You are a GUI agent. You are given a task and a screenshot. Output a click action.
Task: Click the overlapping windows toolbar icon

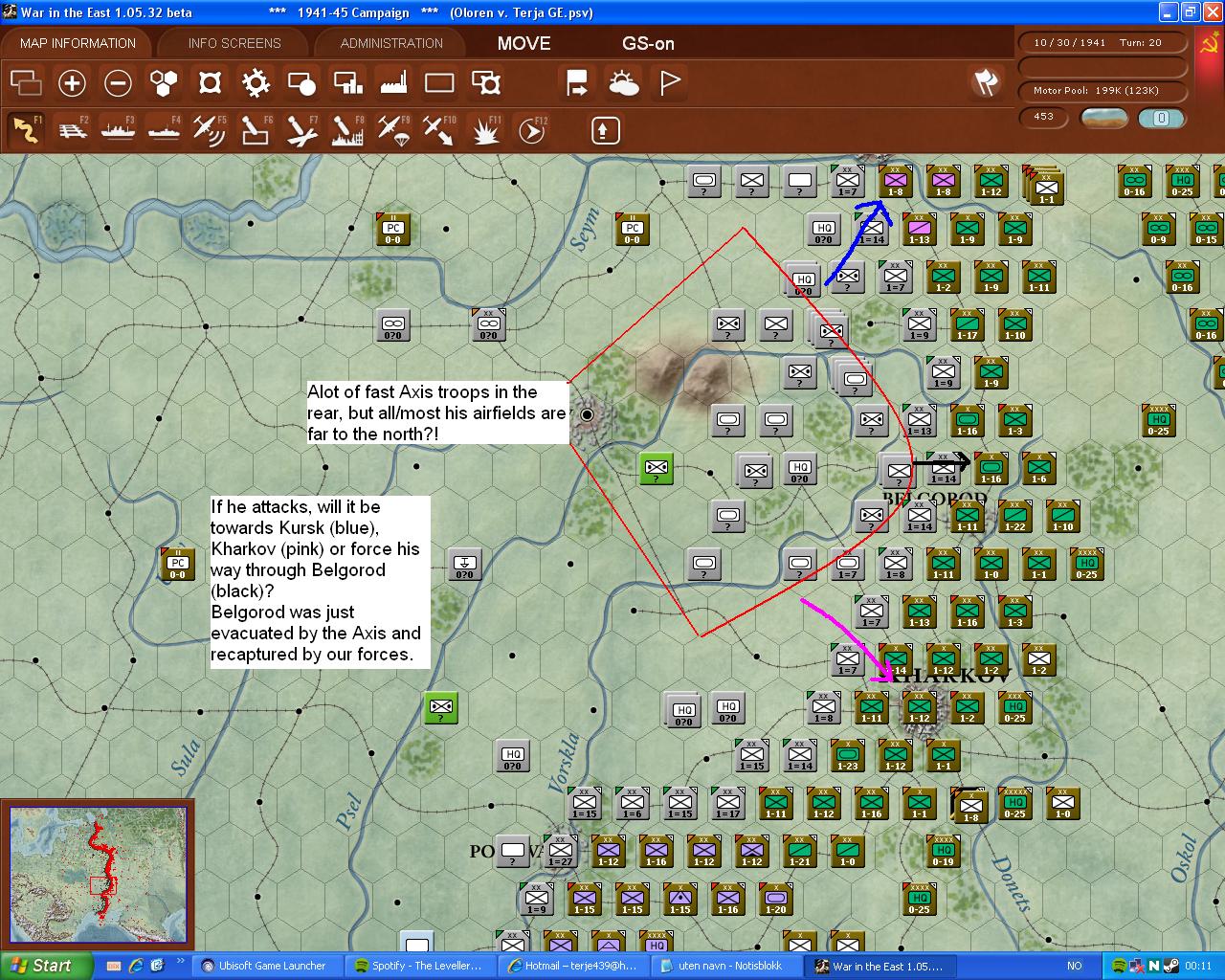(x=26, y=83)
